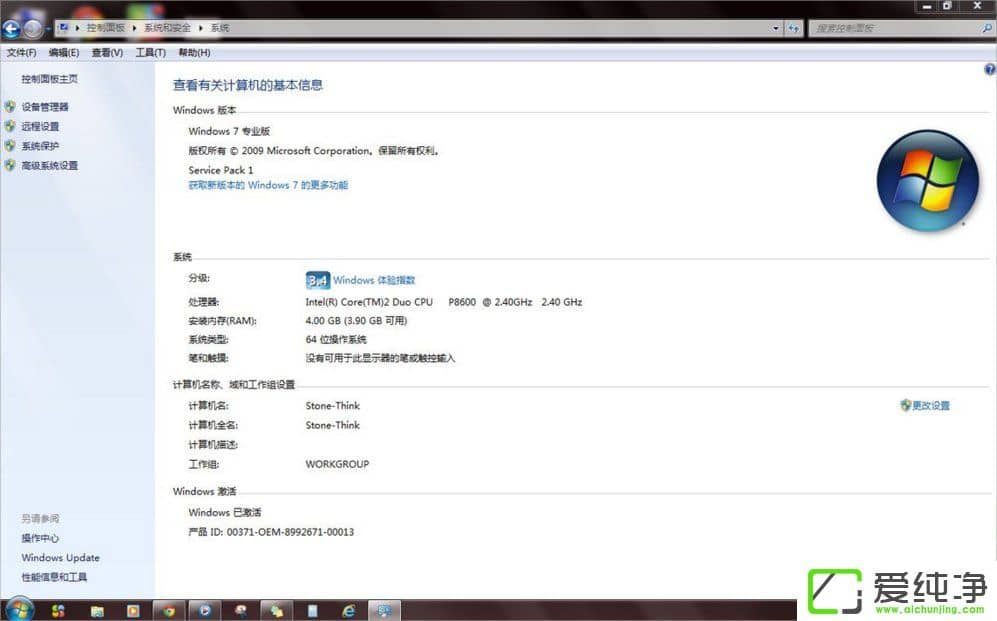Click the Windows 体验指数 link
The height and width of the screenshot is (621, 997).
click(374, 280)
